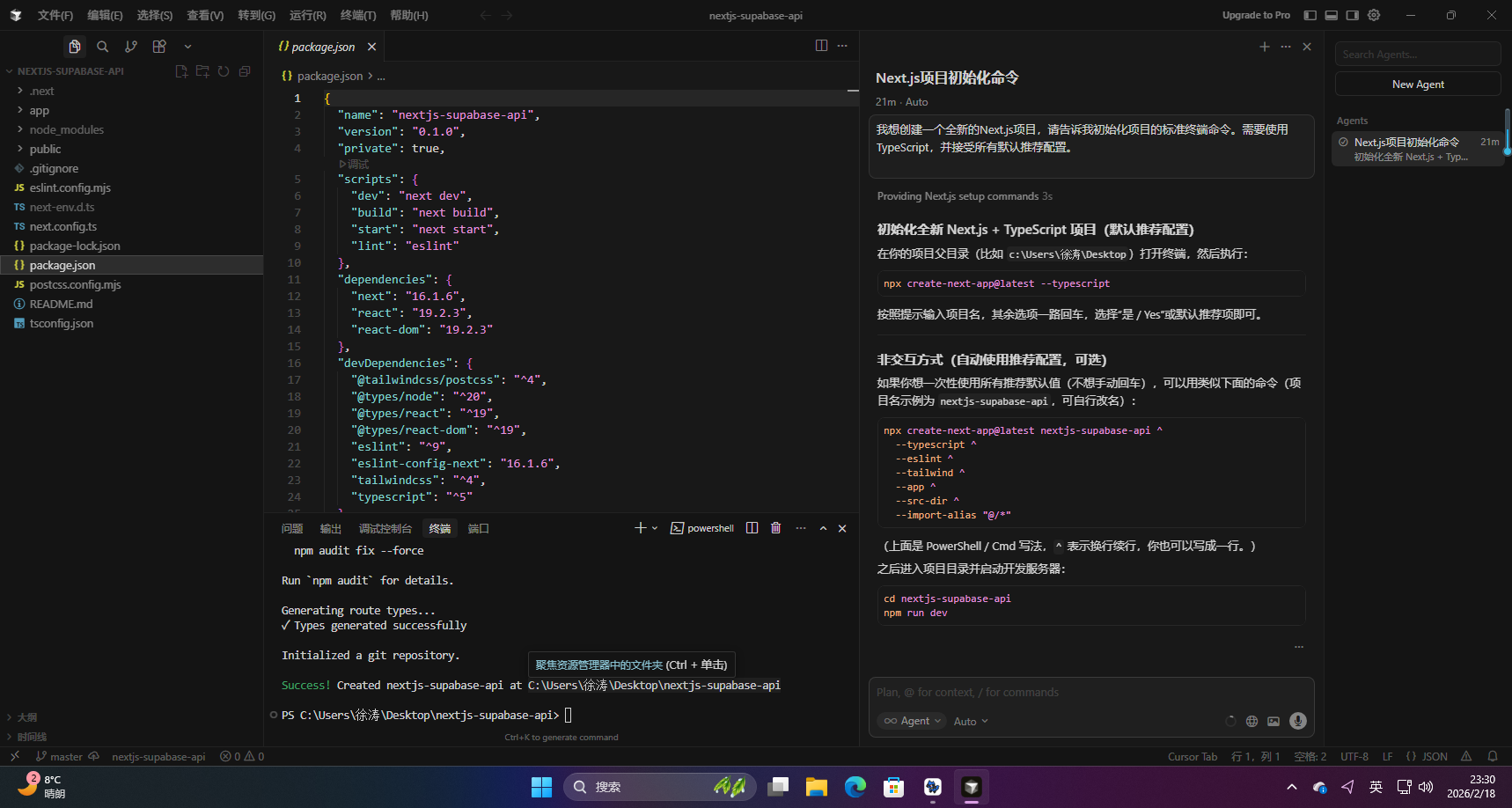Open the 终端(T) menu
This screenshot has width=1512, height=808.
[x=358, y=15]
